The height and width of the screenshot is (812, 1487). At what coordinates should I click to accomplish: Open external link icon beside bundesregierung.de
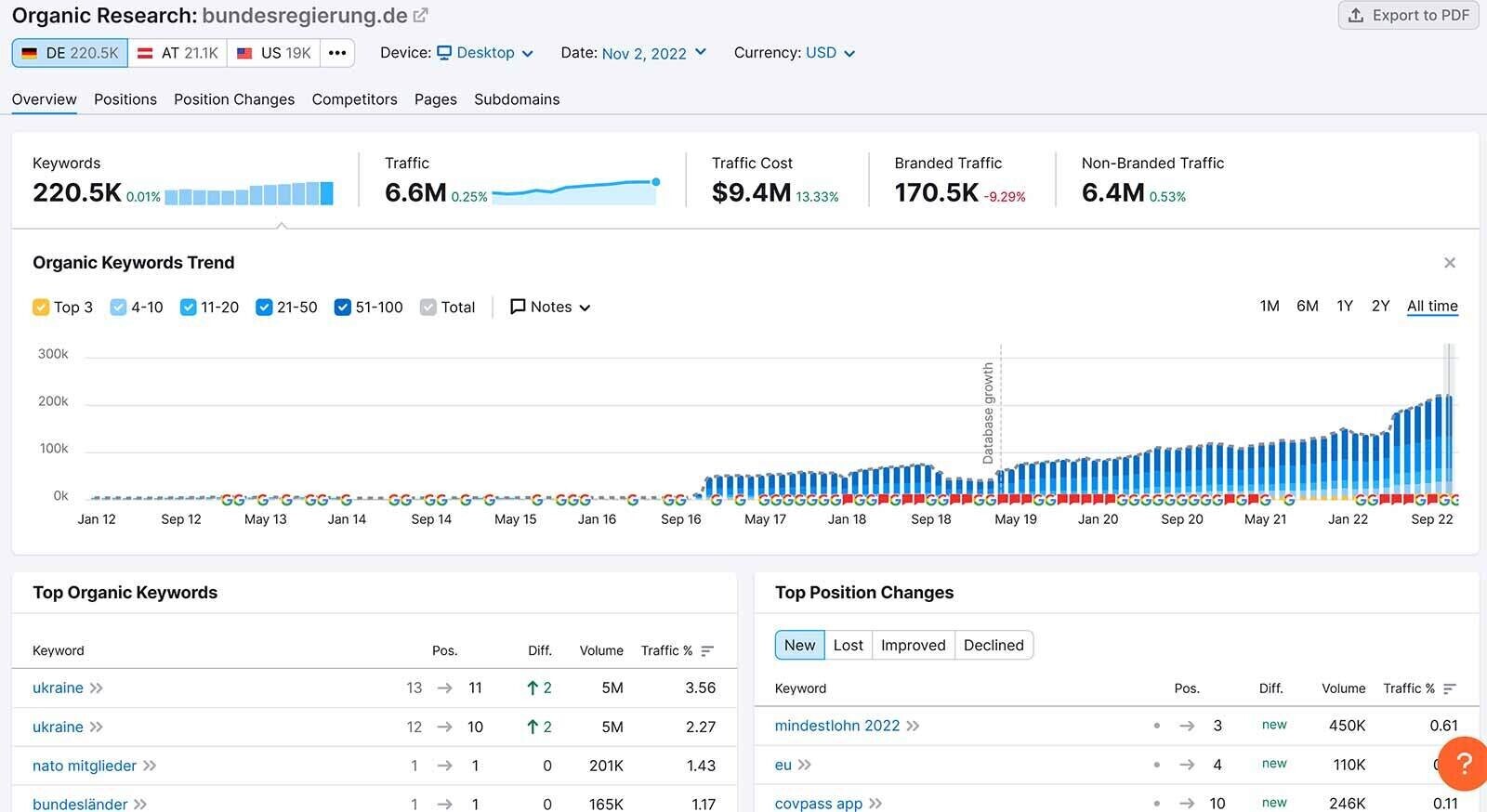pyautogui.click(x=421, y=16)
